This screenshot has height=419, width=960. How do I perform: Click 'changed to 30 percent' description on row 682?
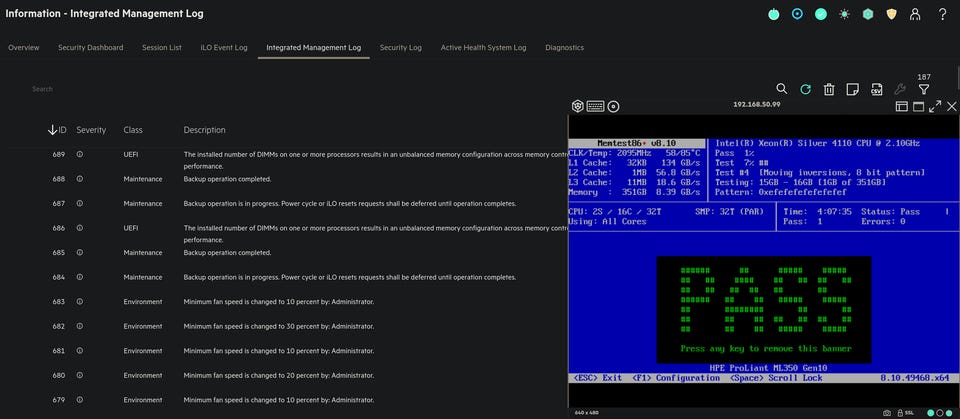[x=279, y=326]
